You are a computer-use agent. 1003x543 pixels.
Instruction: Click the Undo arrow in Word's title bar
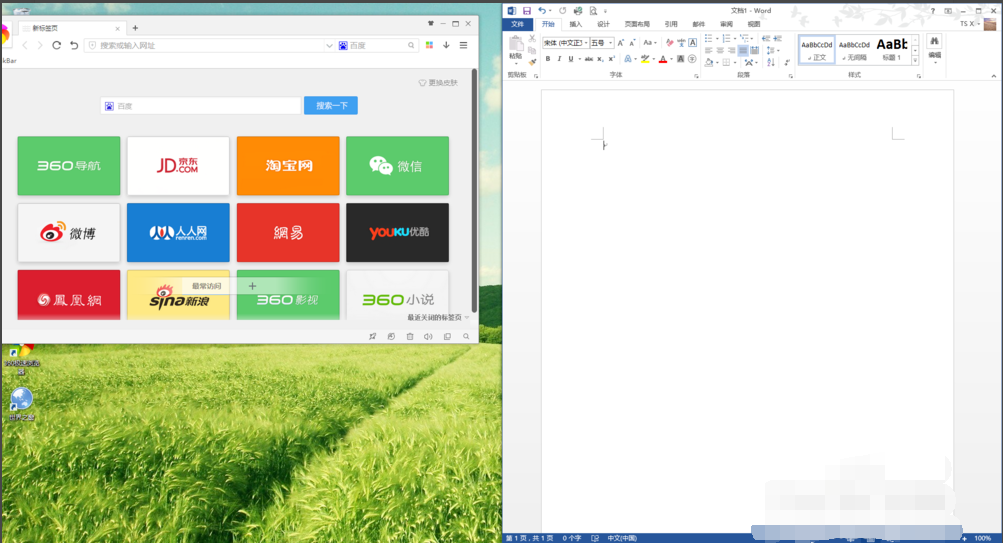coord(541,11)
